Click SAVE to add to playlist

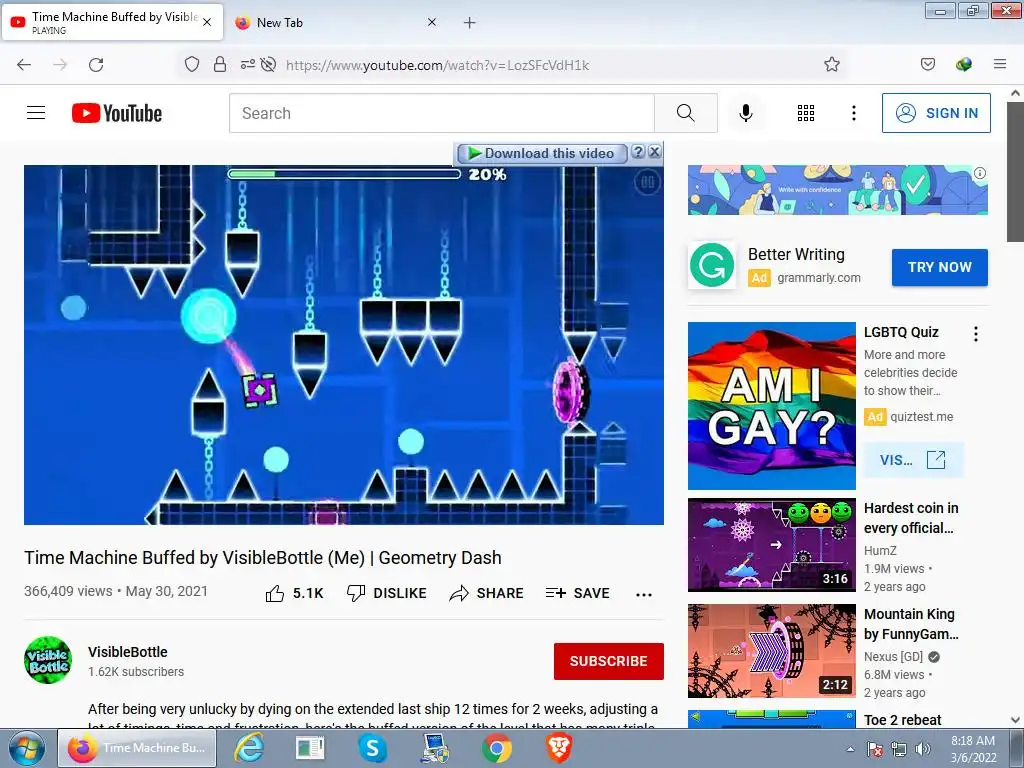577,593
